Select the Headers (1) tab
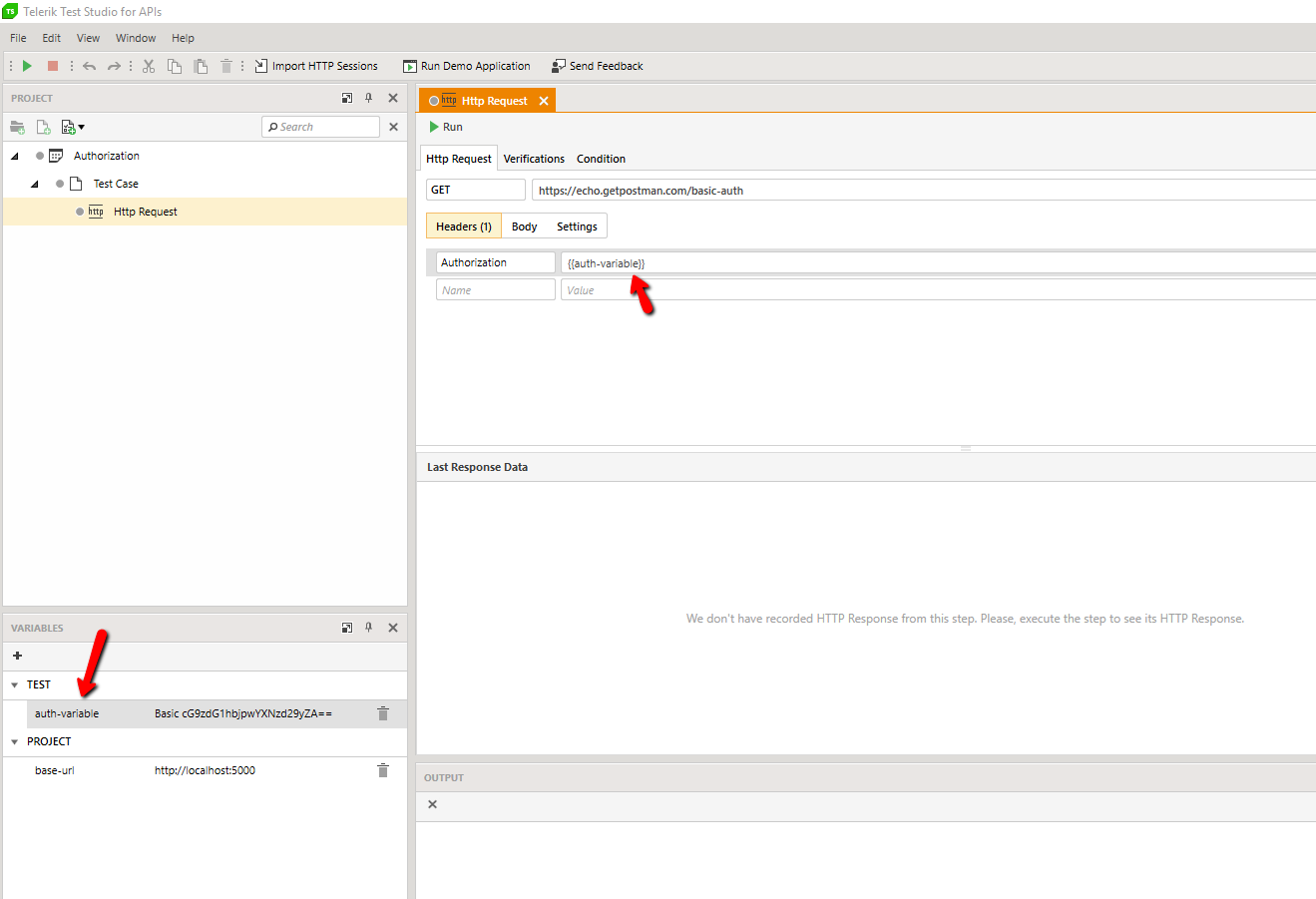This screenshot has width=1316, height=899. (x=464, y=226)
